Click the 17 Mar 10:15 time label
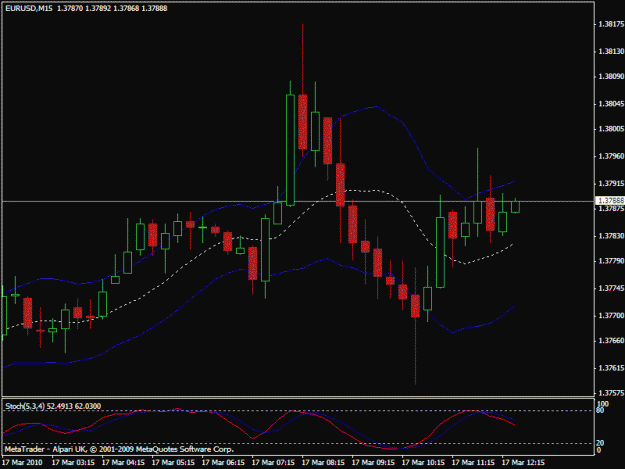625x469 pixels. point(423,463)
